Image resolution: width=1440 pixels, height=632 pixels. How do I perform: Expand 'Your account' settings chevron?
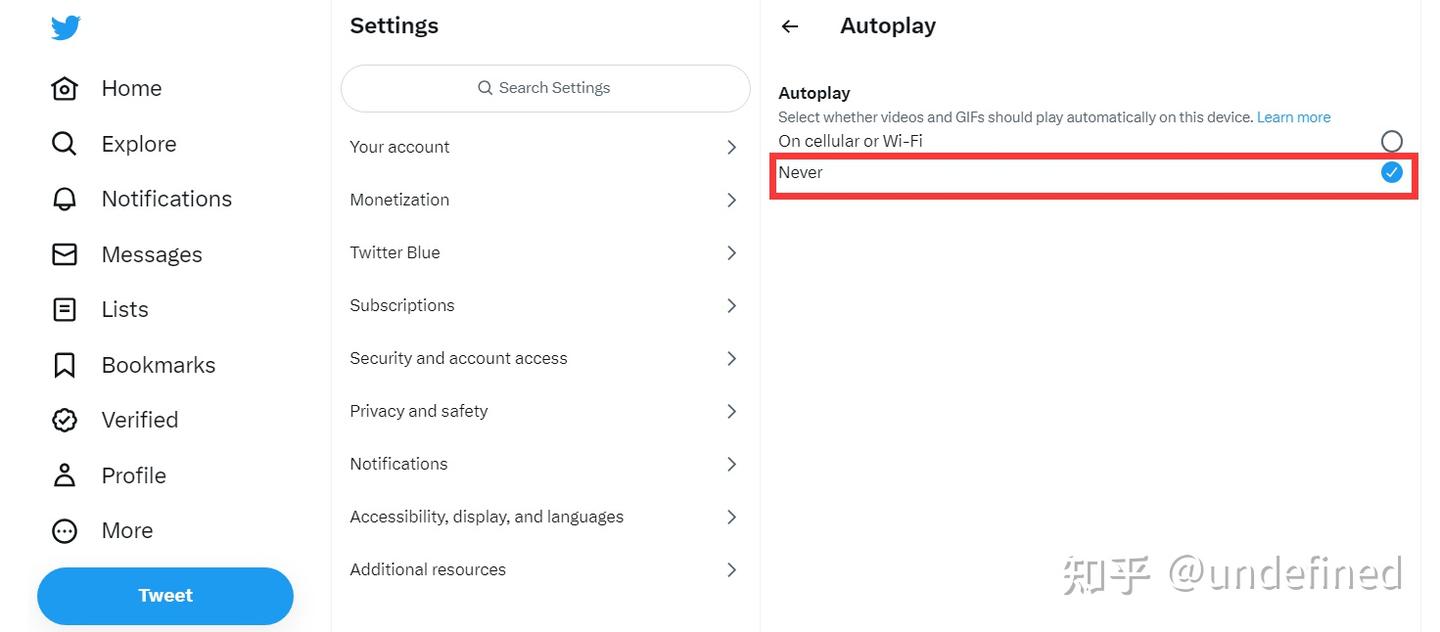tap(731, 147)
